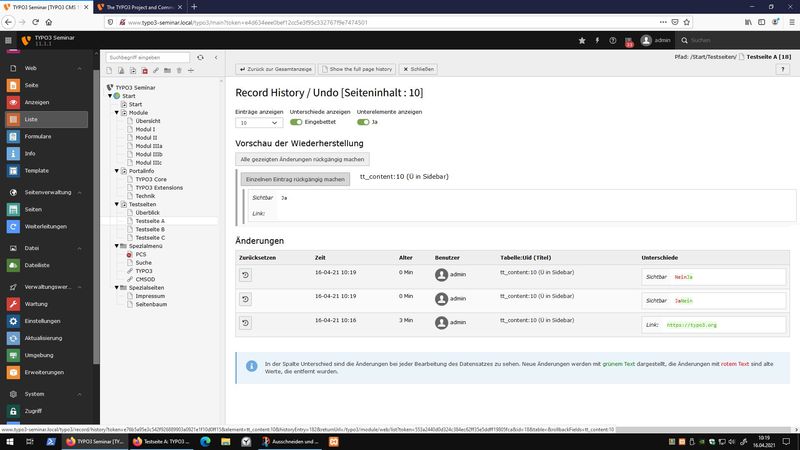Screen dimensions: 800x450
Task: Rollback the 10:16 Link change
Action: coord(245,322)
